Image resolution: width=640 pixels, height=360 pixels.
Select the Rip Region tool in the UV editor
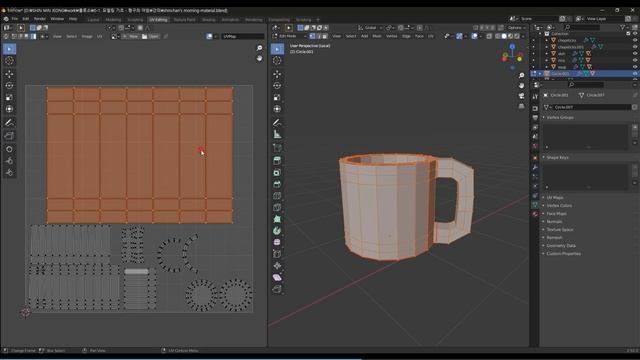9,136
